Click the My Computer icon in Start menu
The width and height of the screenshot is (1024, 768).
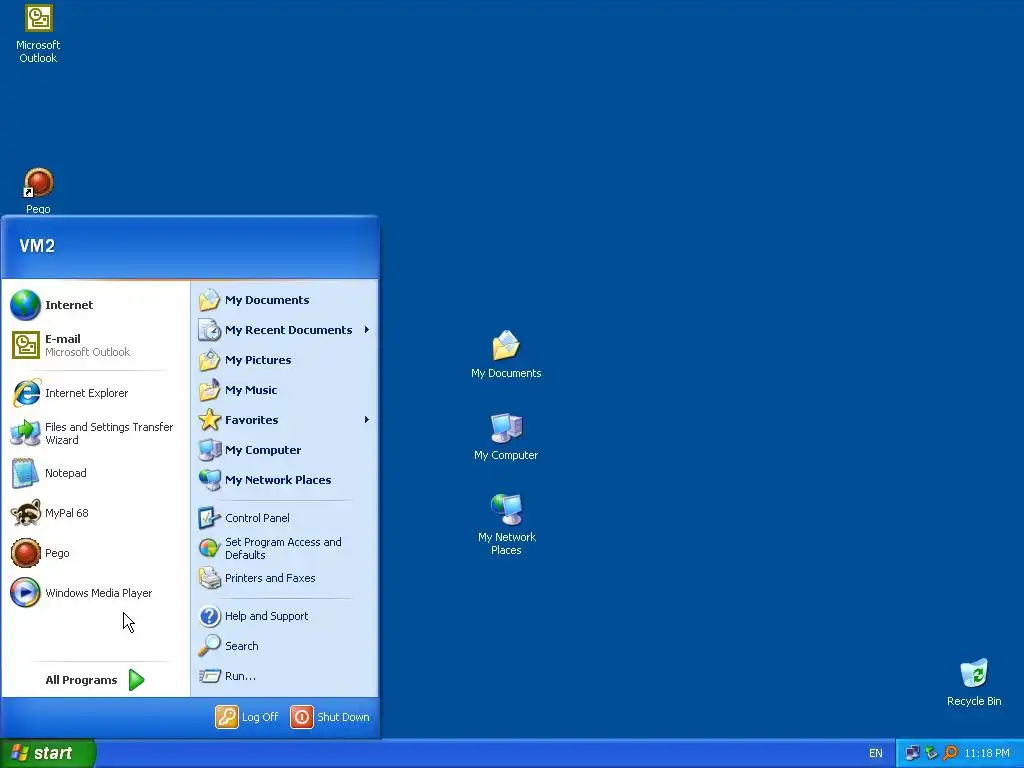click(x=210, y=450)
